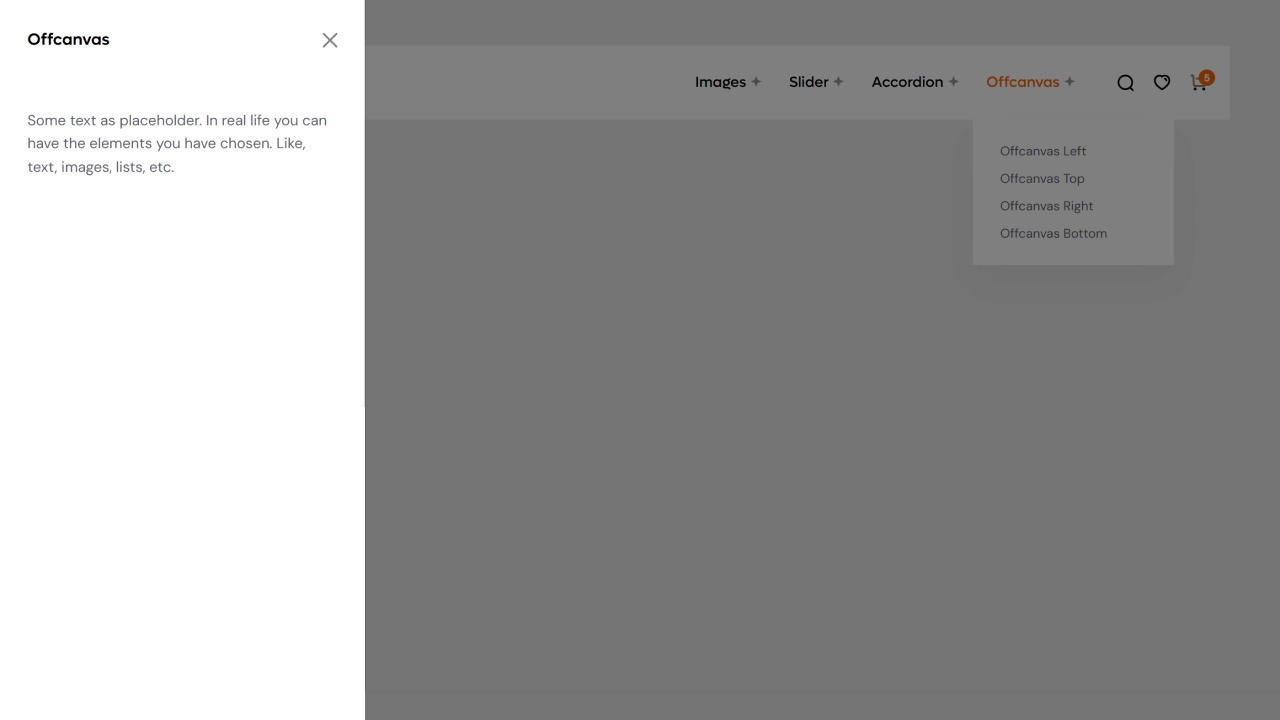Open the Offcanvas menu item
The height and width of the screenshot is (720, 1280).
pos(1022,82)
